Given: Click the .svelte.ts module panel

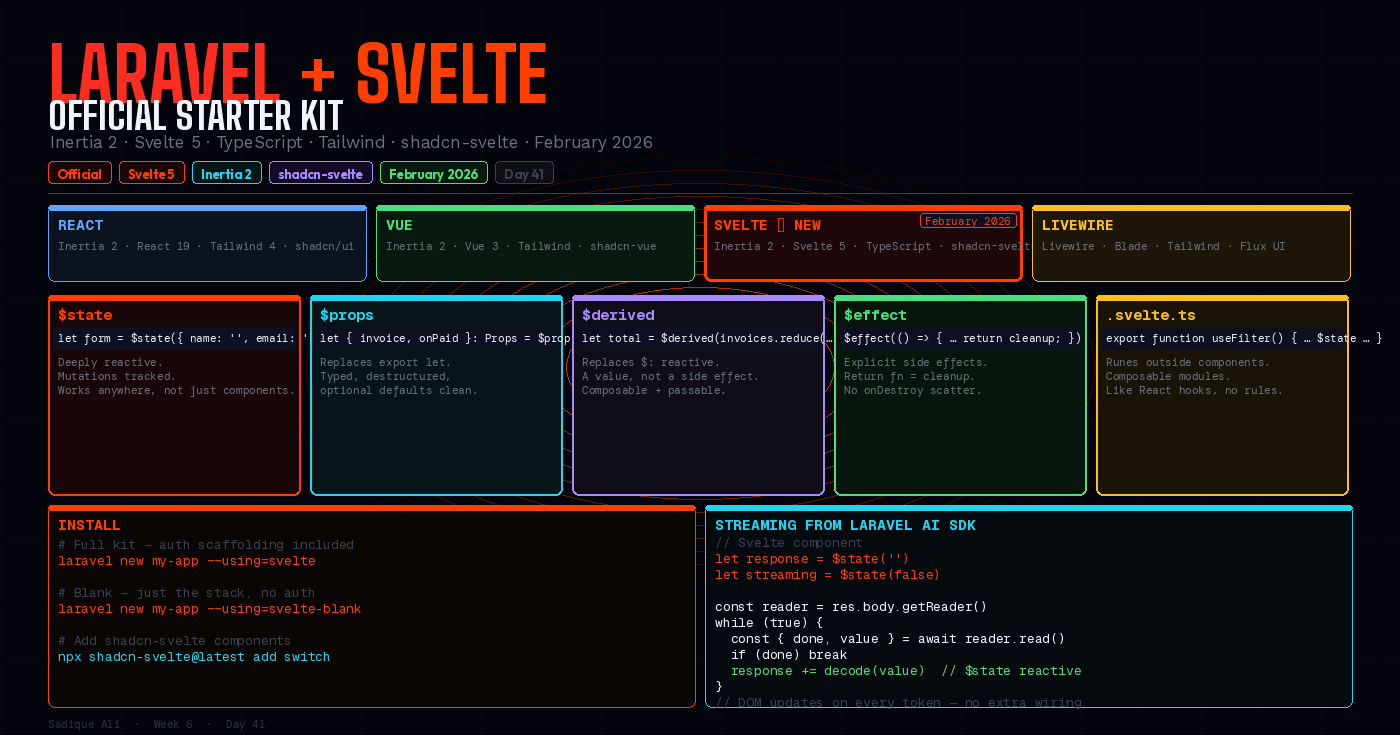Looking at the screenshot, I should [x=1222, y=393].
